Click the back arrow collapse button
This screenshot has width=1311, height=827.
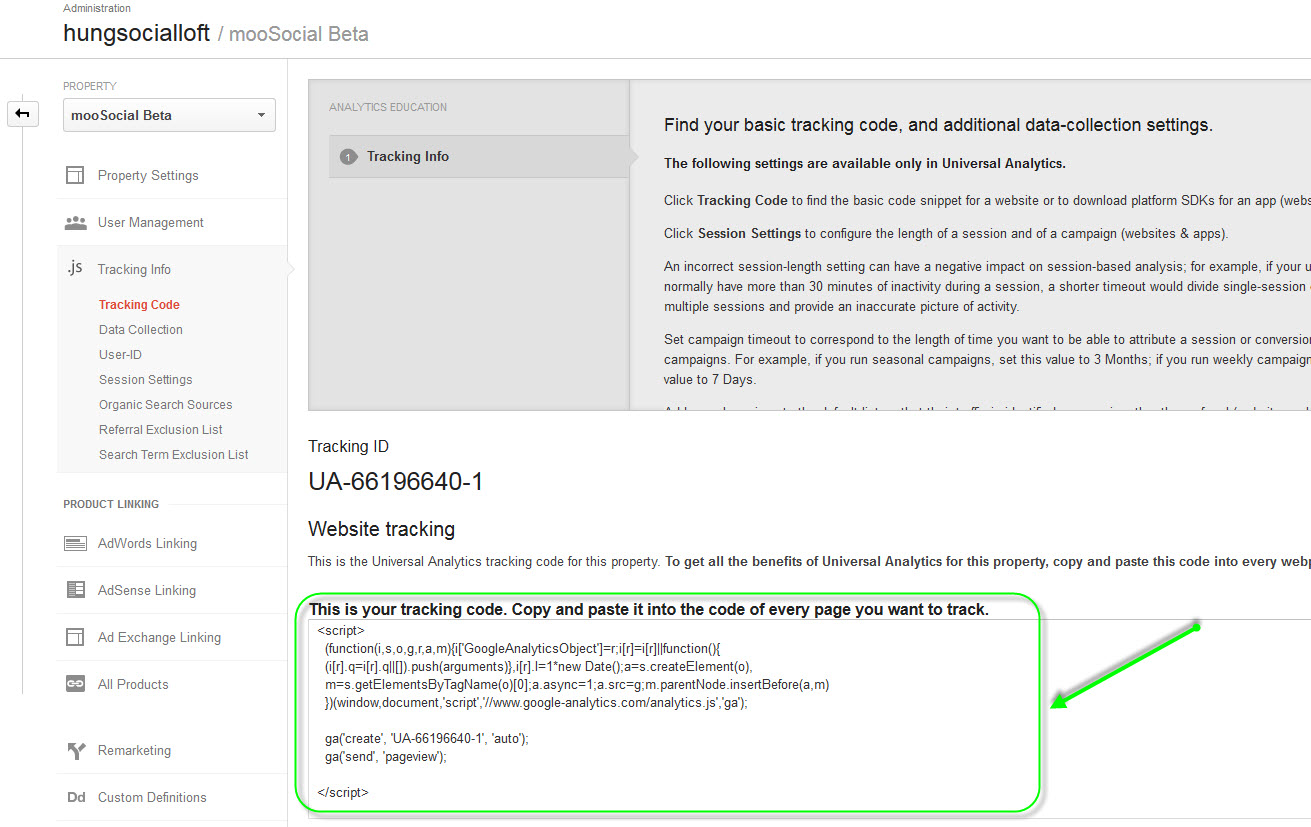(x=22, y=114)
